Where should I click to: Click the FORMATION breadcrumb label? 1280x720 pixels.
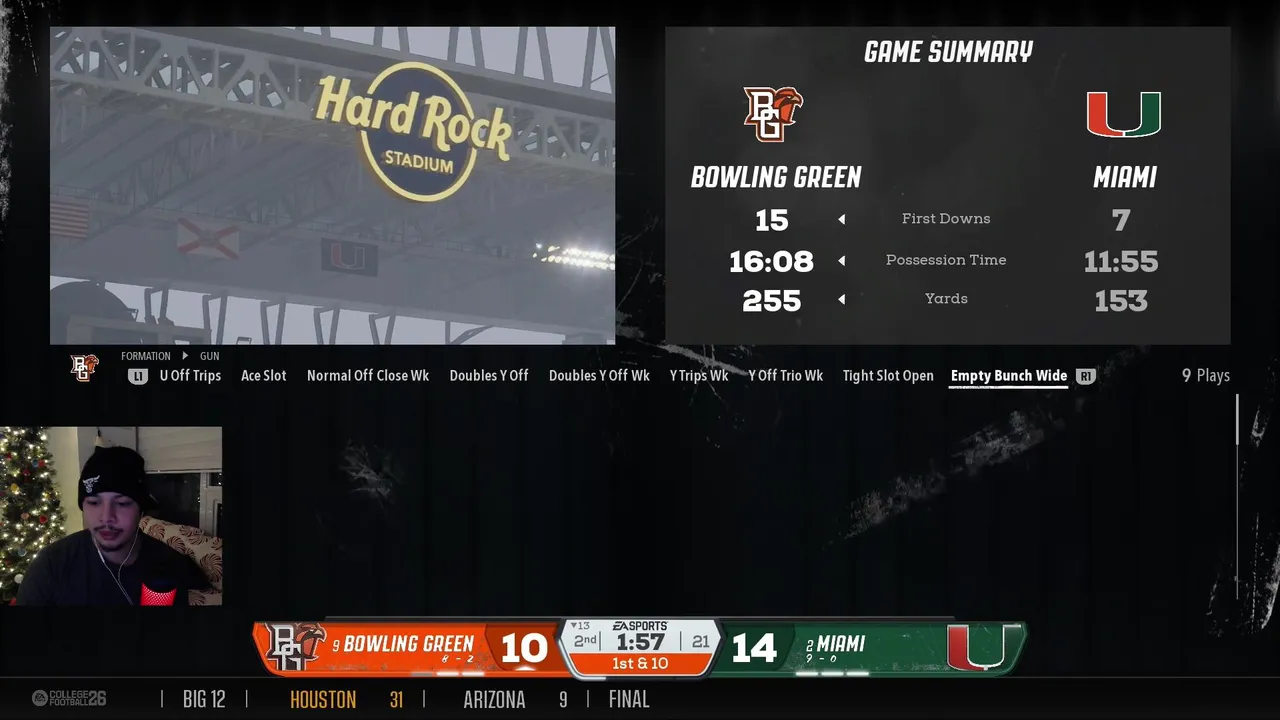tap(146, 356)
